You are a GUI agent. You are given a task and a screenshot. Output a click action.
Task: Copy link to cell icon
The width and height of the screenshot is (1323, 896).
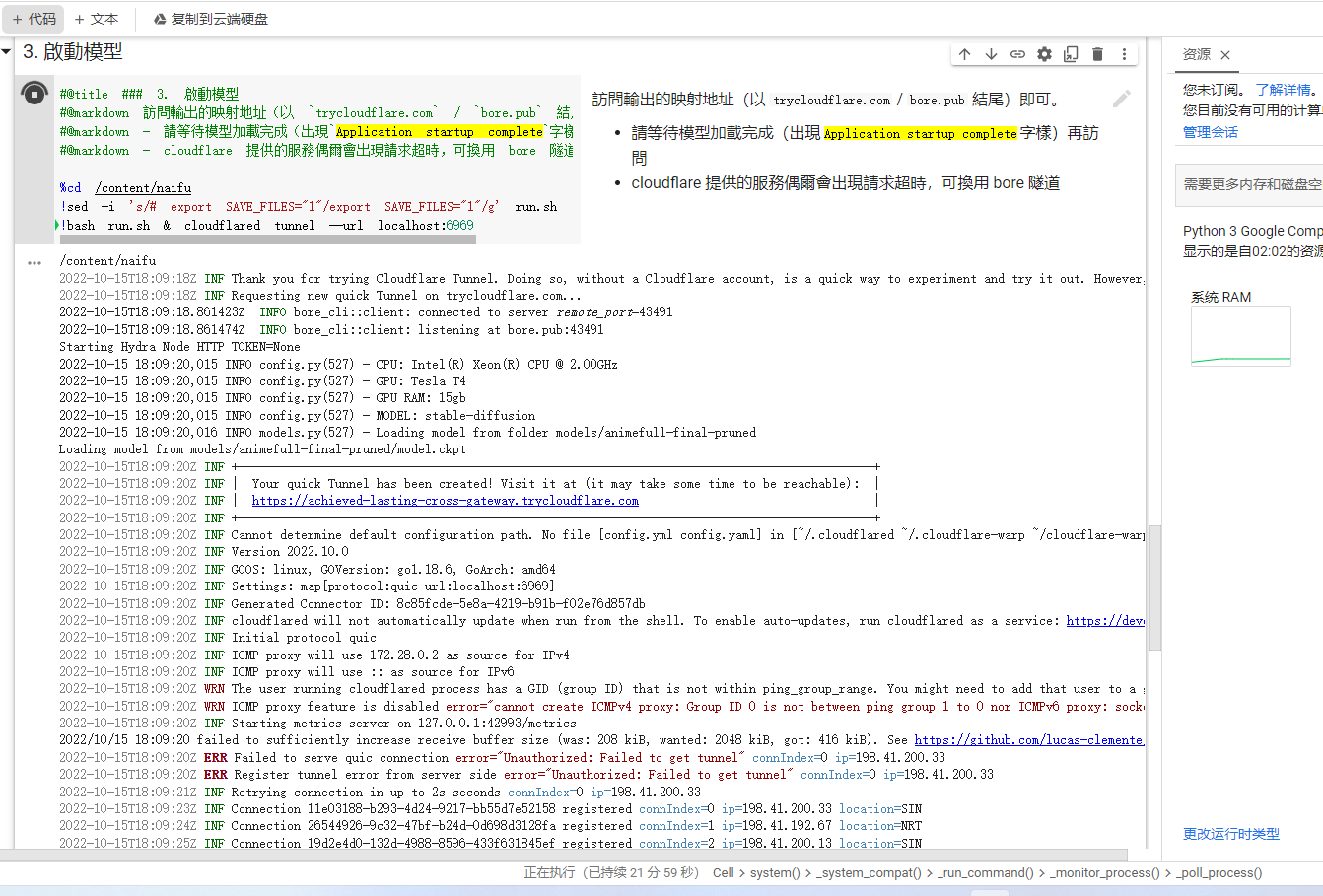(1017, 54)
